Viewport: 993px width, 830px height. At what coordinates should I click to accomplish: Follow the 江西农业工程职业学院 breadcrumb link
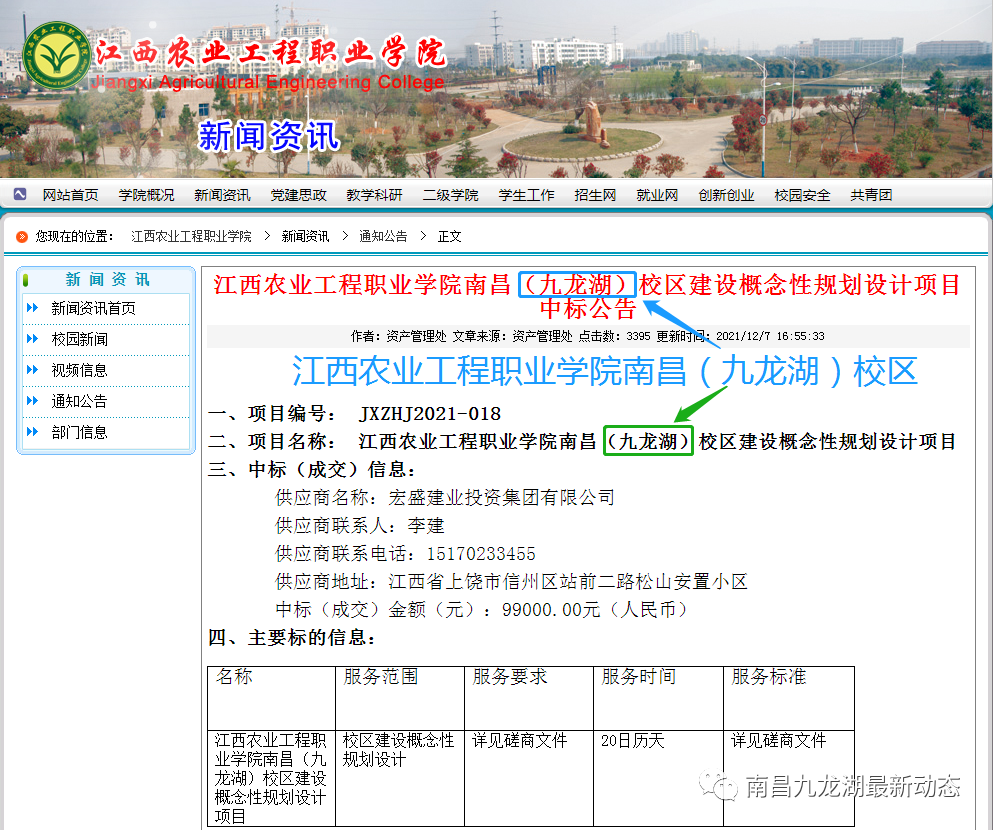[x=191, y=237]
